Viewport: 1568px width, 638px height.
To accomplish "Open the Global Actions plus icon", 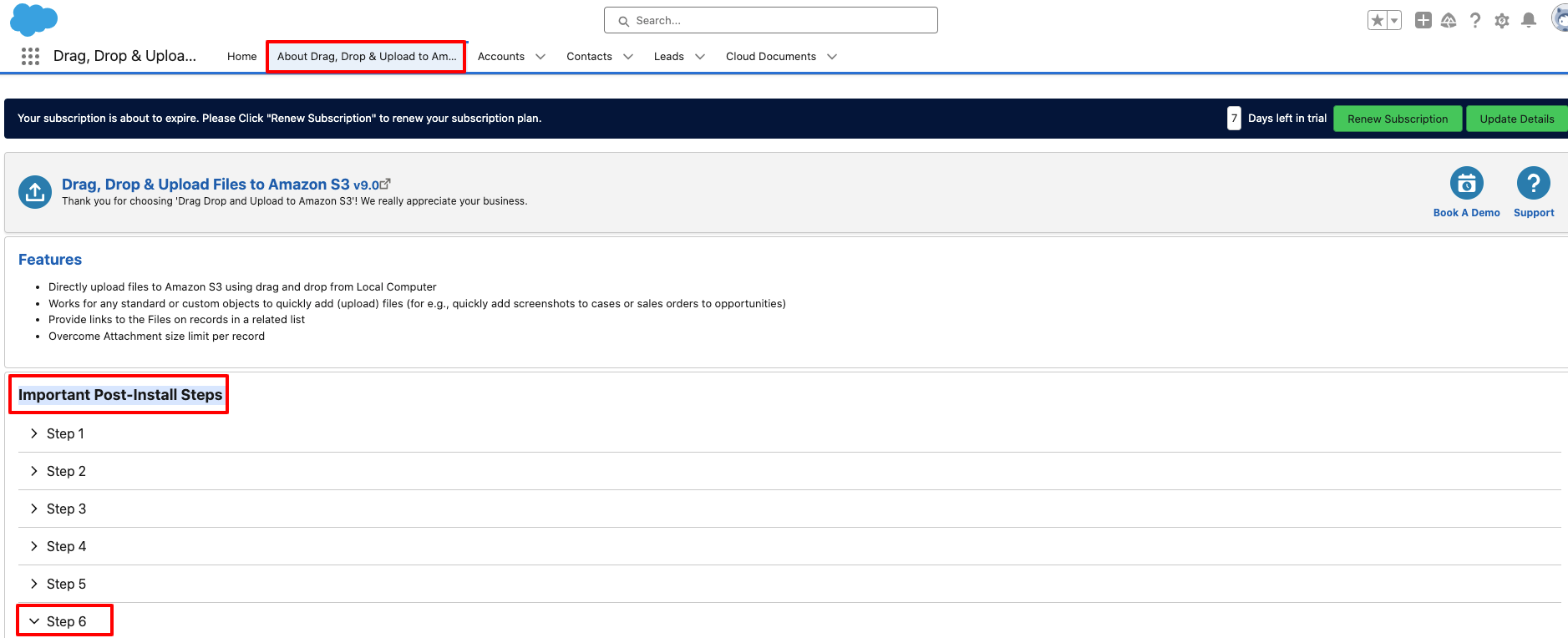I will coord(1423,20).
